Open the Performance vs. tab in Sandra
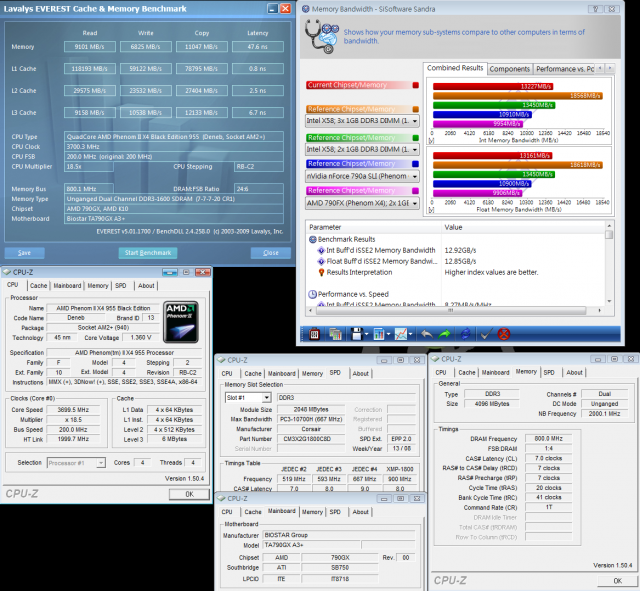This screenshot has width=640, height=591. 564,69
